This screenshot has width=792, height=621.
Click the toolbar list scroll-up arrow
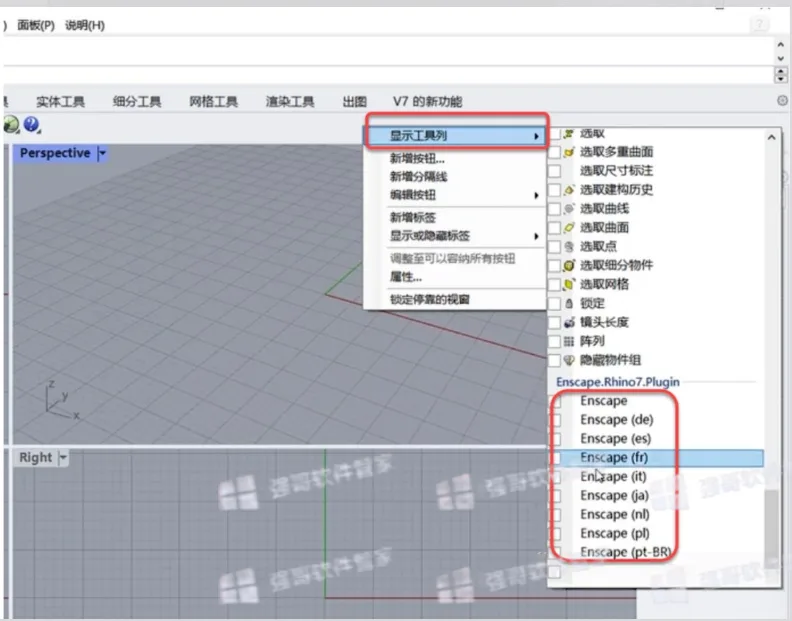pos(771,137)
